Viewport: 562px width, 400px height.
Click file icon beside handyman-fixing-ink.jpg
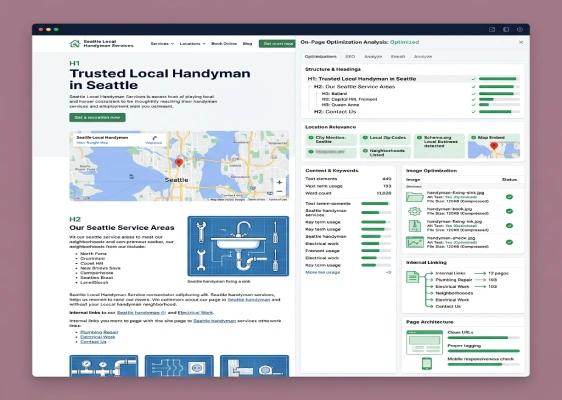click(415, 226)
